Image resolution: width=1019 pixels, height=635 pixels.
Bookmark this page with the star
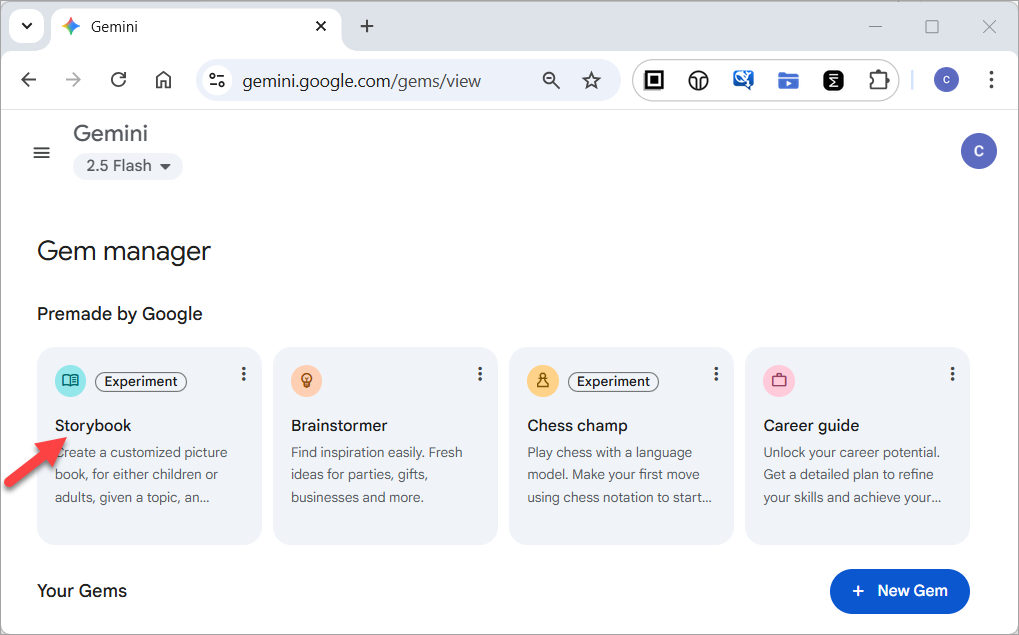click(591, 81)
